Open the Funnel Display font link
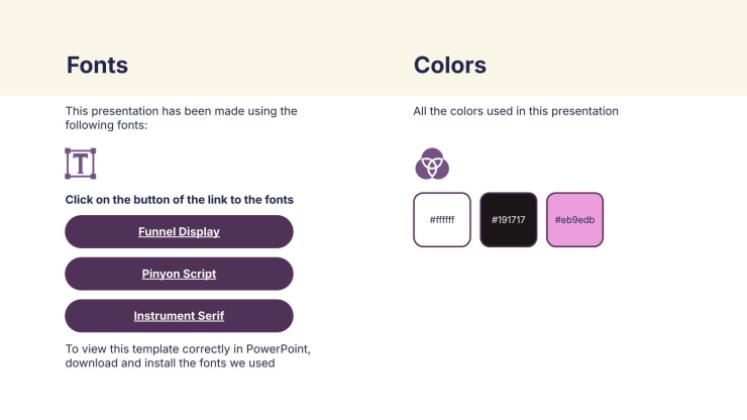 179,232
